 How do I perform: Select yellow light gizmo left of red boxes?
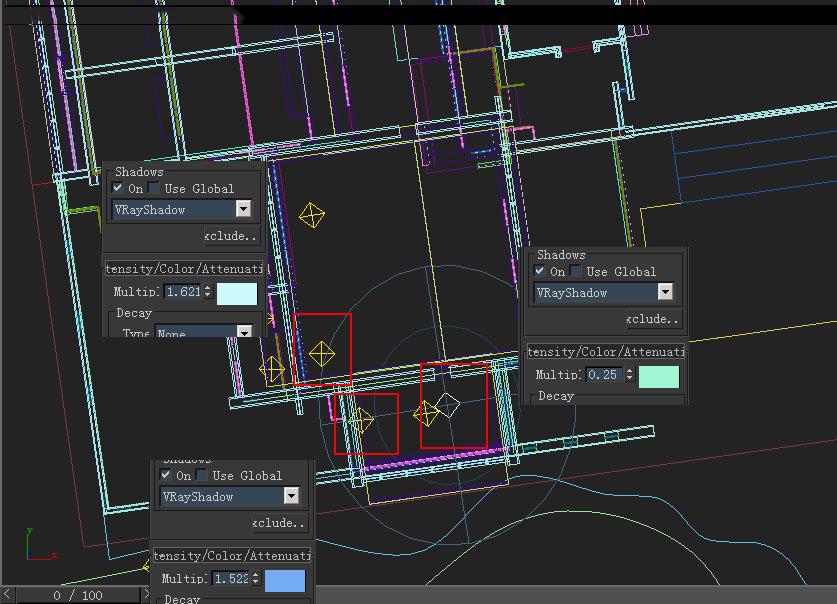272,369
